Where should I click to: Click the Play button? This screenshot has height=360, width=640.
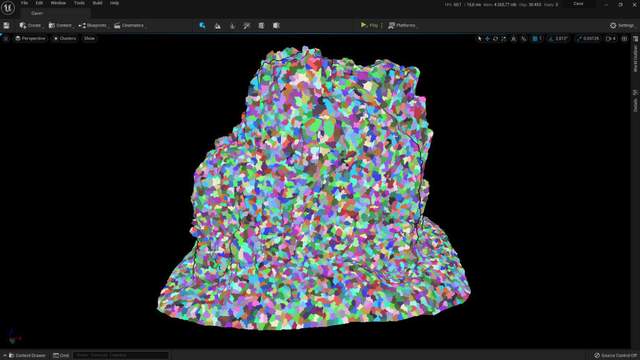coord(369,25)
